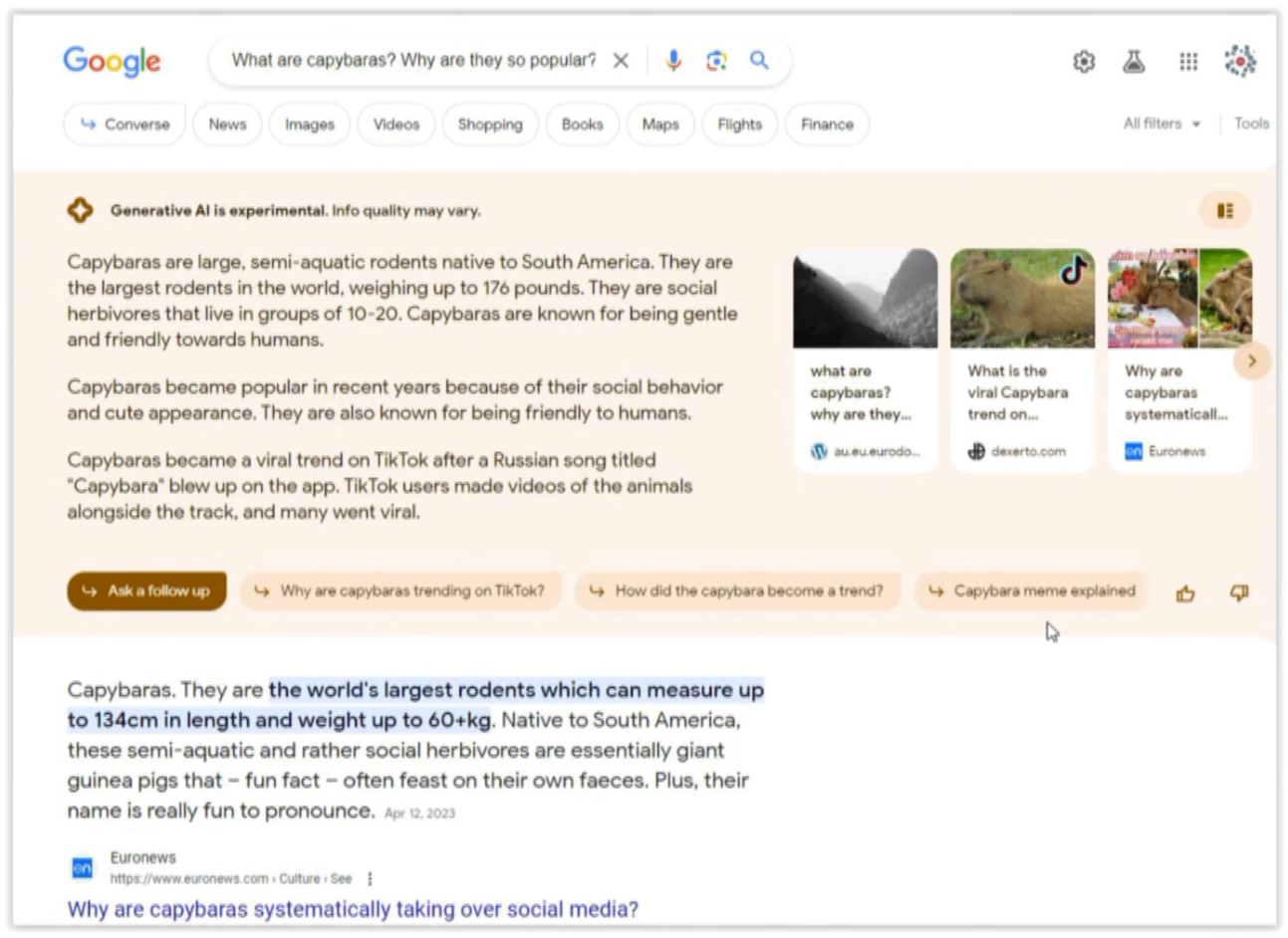Switch to the Videos tab
1288x938 pixels.
396,124
